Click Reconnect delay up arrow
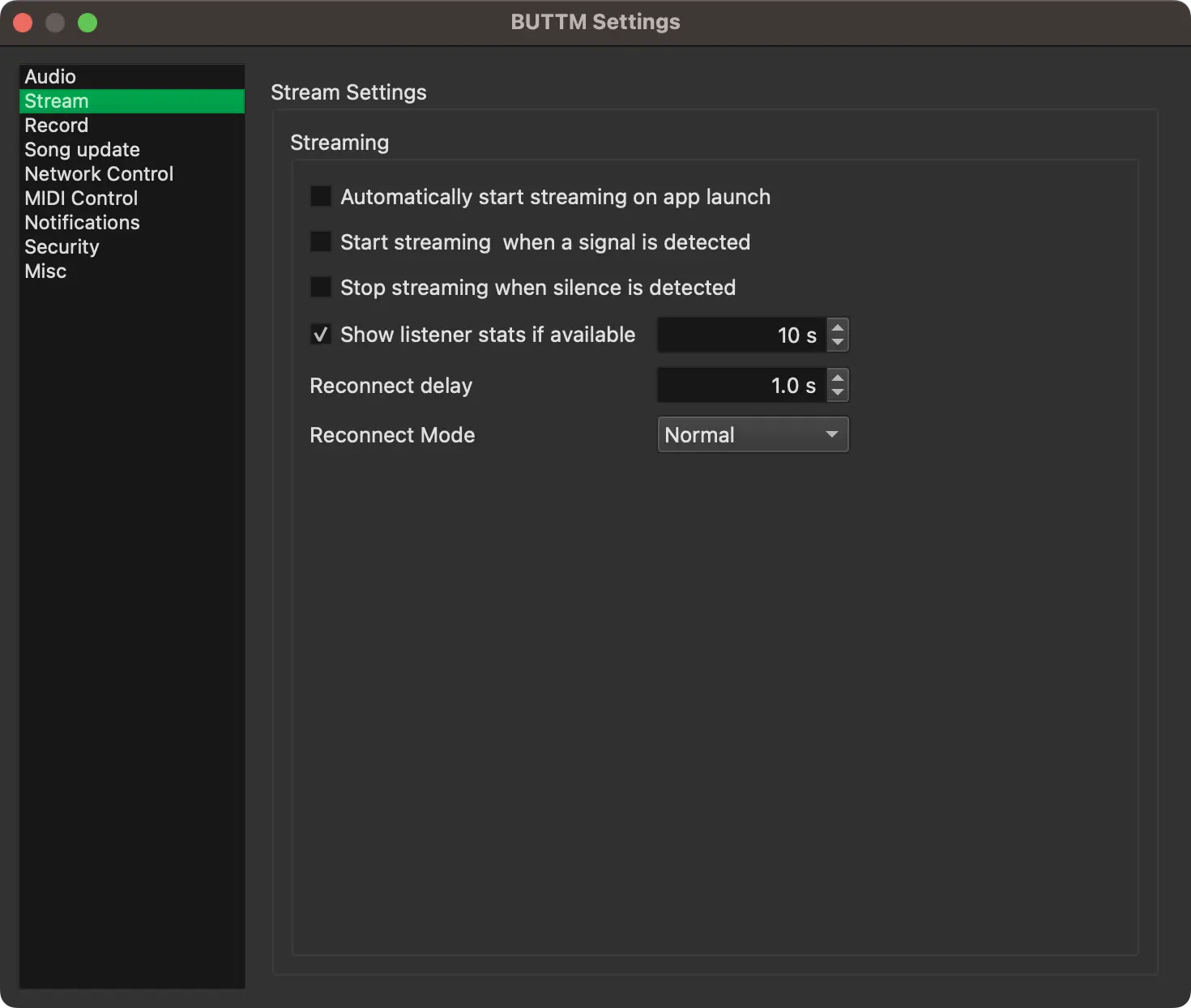The height and width of the screenshot is (1008, 1191). pyautogui.click(x=838, y=378)
